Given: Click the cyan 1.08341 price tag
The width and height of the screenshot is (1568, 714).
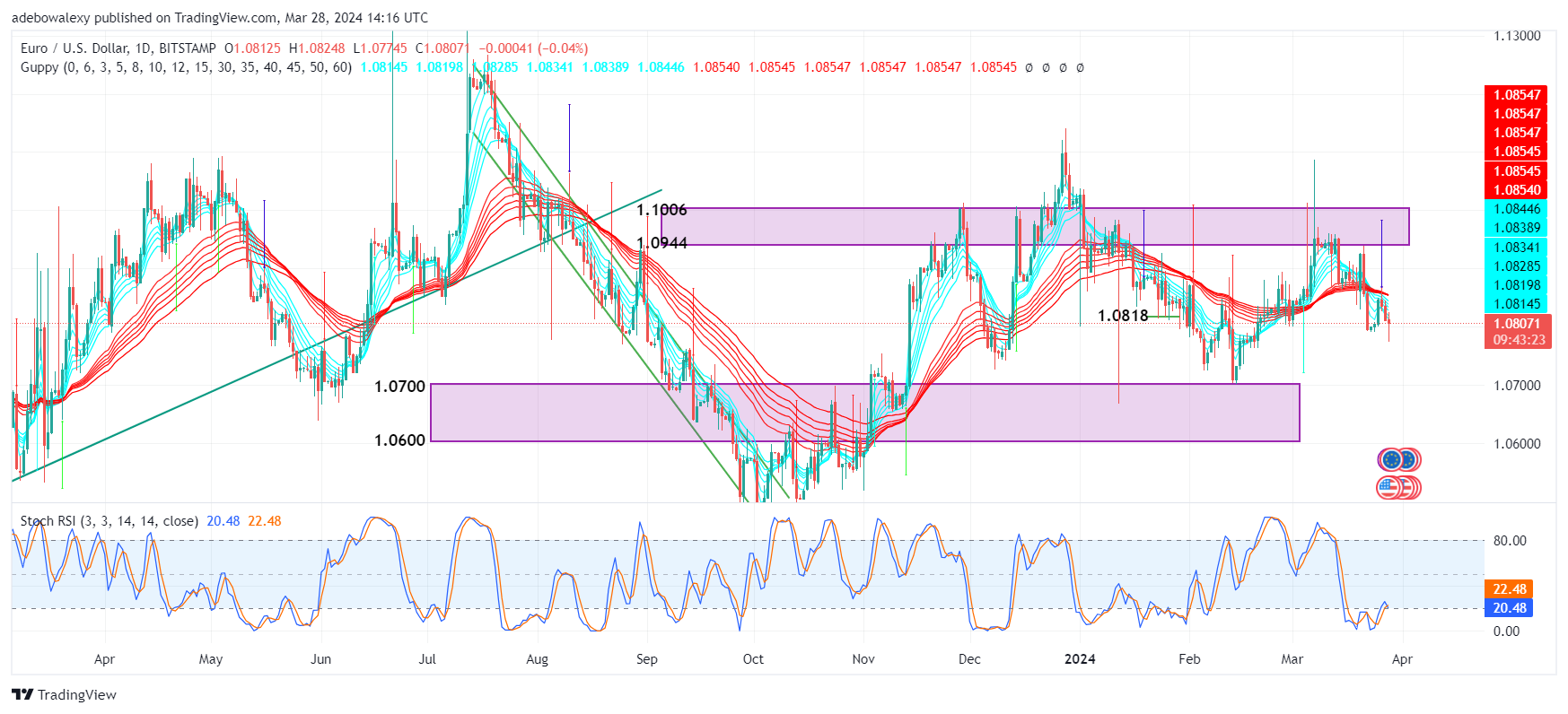Looking at the screenshot, I should pos(1517,248).
